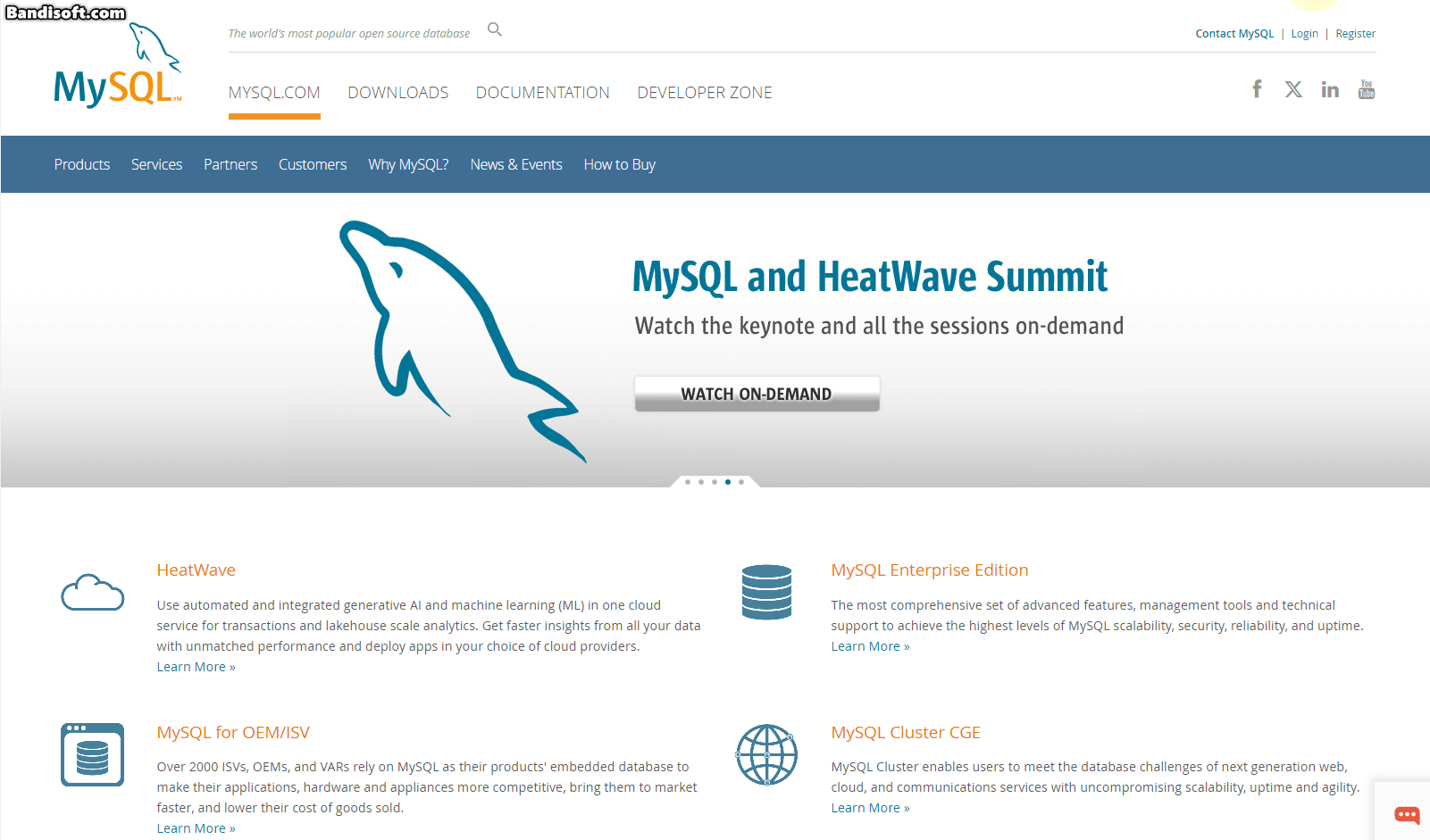
Task: Open the How to Buy menu
Action: tap(620, 164)
